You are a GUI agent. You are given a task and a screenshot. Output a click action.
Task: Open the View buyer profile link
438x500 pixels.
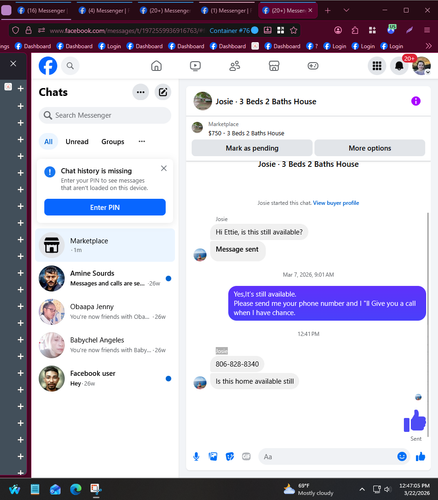tap(336, 203)
